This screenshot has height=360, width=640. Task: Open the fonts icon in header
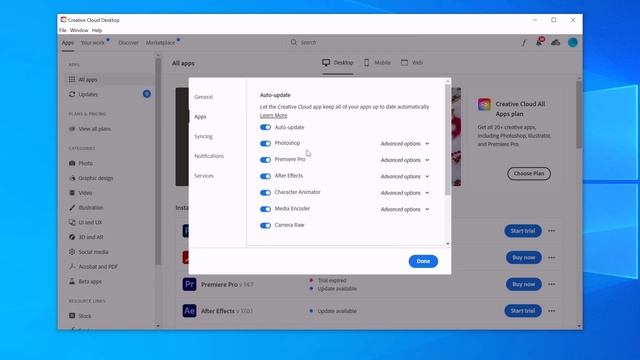(524, 42)
